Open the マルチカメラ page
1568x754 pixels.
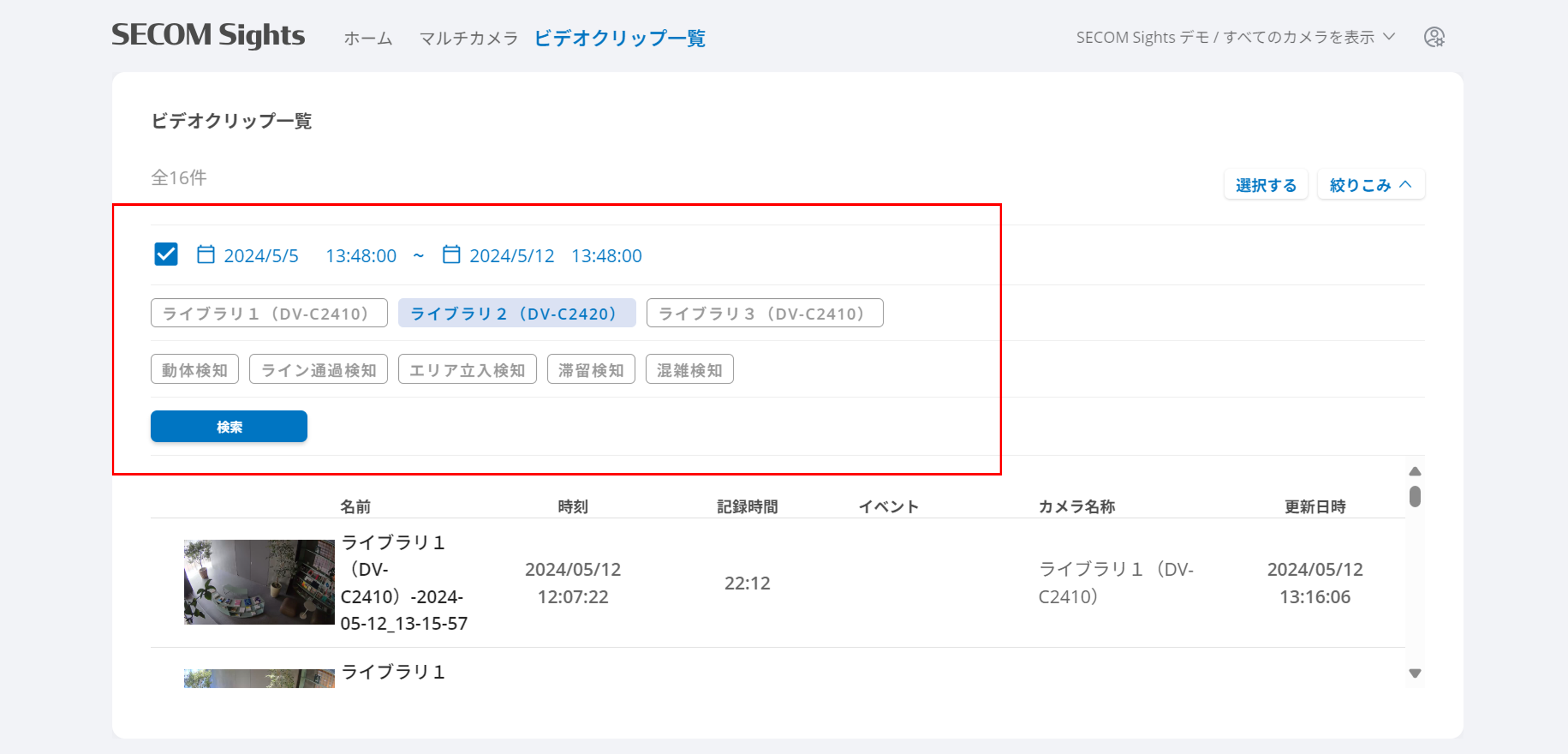pos(468,39)
